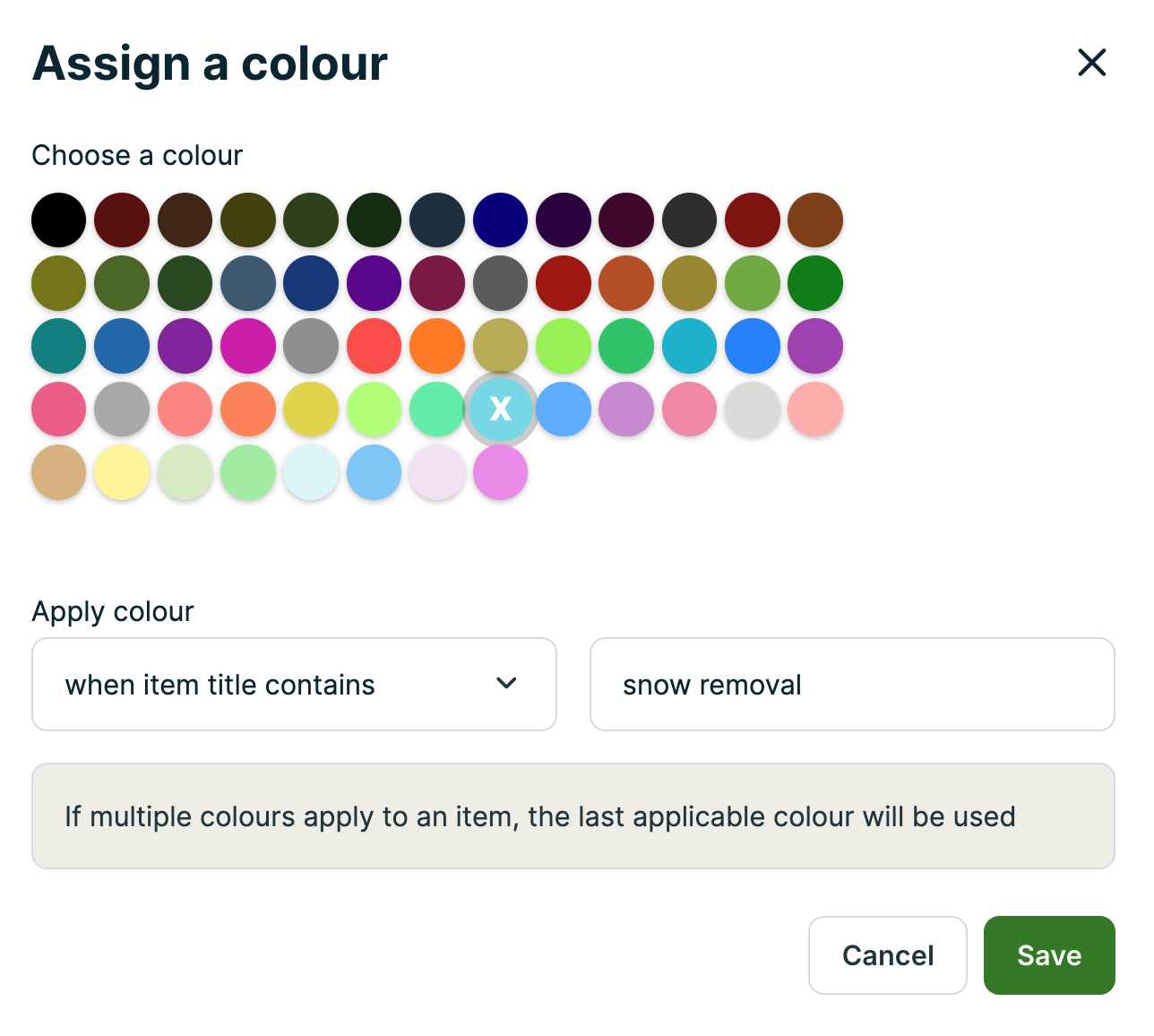
Task: Pick the salmon pink swatch in fourth row
Action: pos(185,410)
